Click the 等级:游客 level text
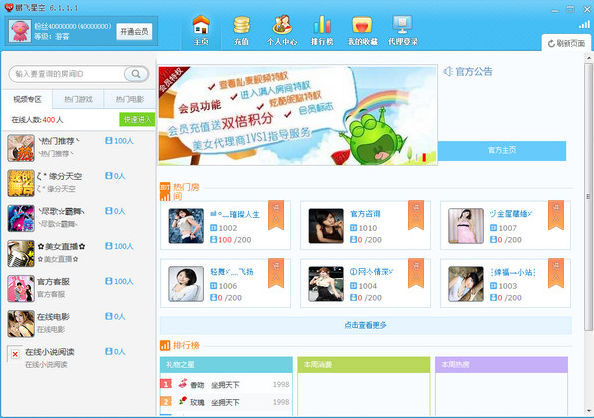 pos(52,37)
